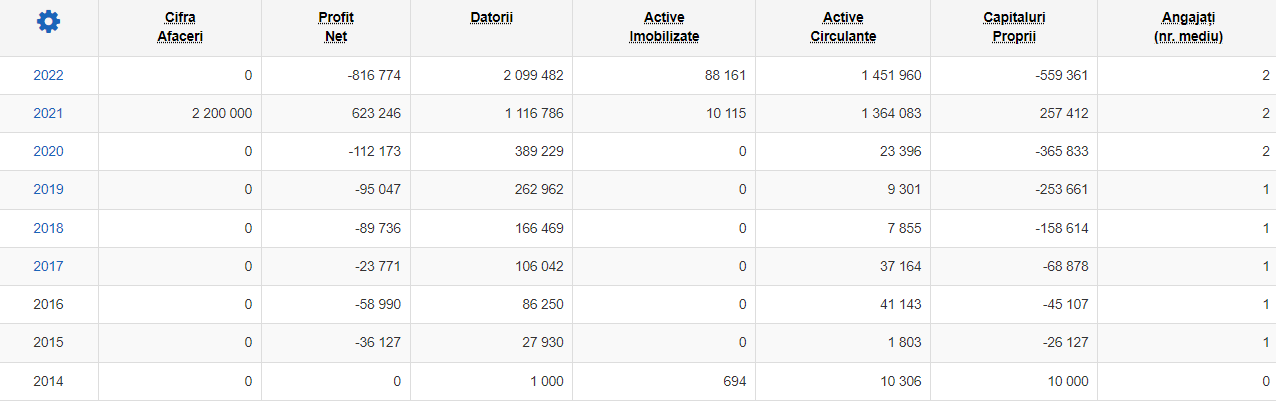
Task: Select the 2020 year link
Action: click(x=48, y=151)
